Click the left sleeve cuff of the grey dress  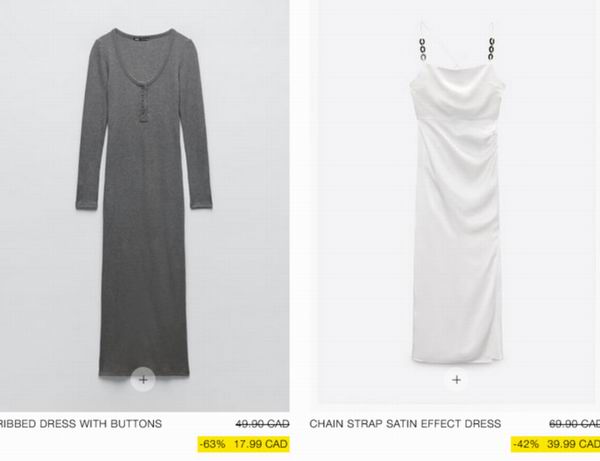(87, 204)
